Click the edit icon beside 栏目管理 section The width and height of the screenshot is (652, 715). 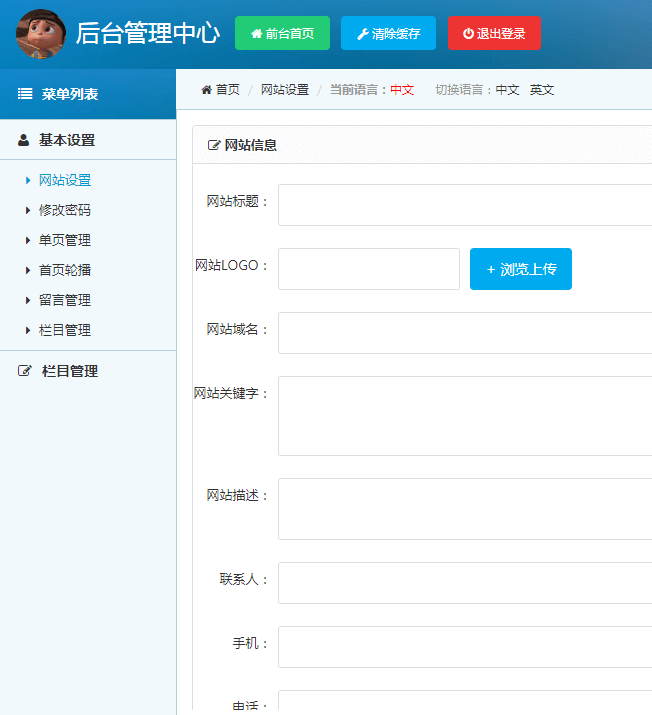point(25,371)
